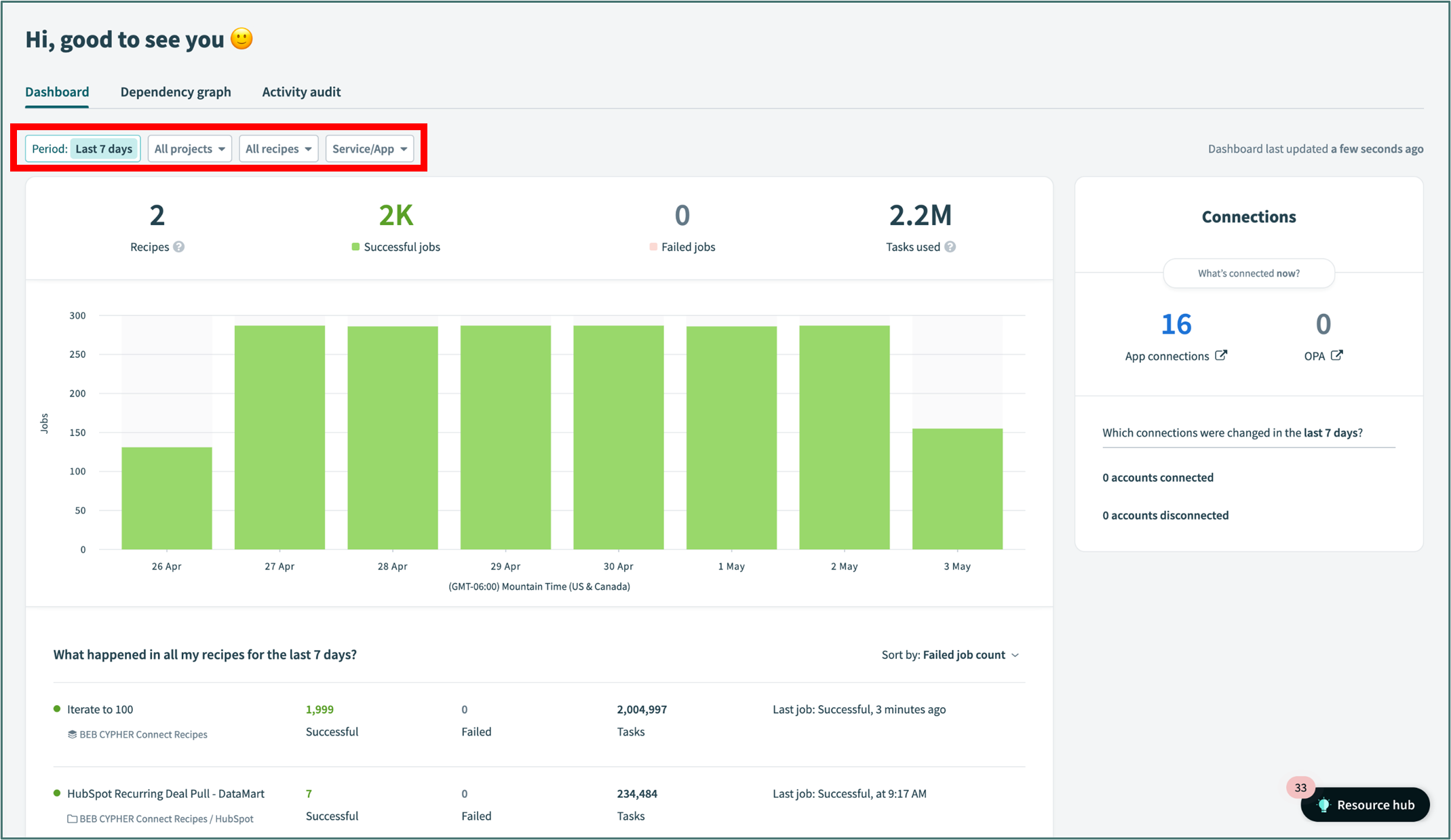Open the Activity audit tab
The image size is (1451, 840).
click(x=301, y=92)
